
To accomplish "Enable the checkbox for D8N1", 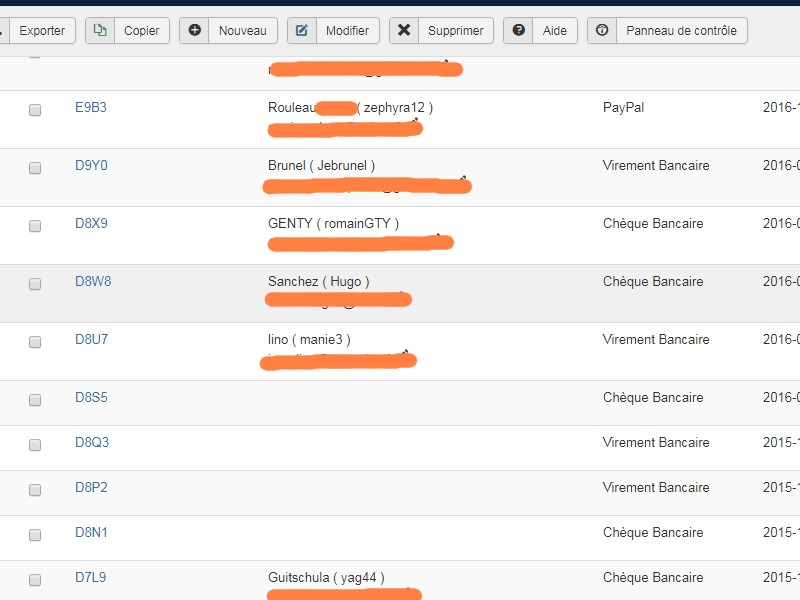I will pos(35,535).
